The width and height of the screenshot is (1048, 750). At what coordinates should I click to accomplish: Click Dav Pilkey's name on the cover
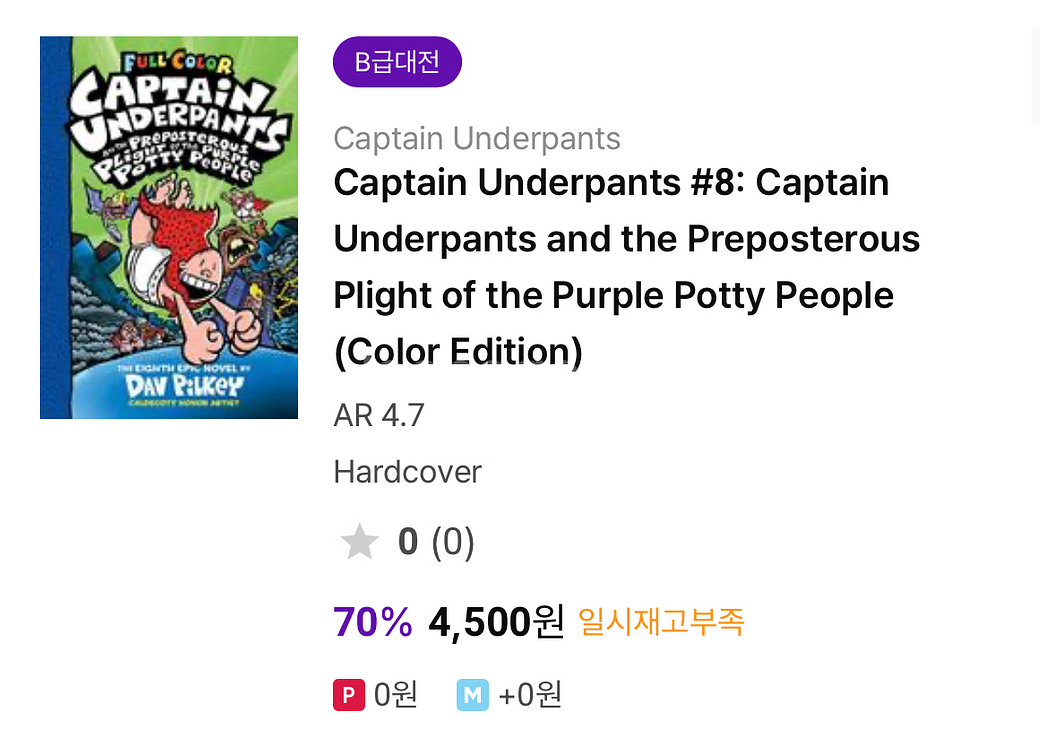(x=171, y=383)
